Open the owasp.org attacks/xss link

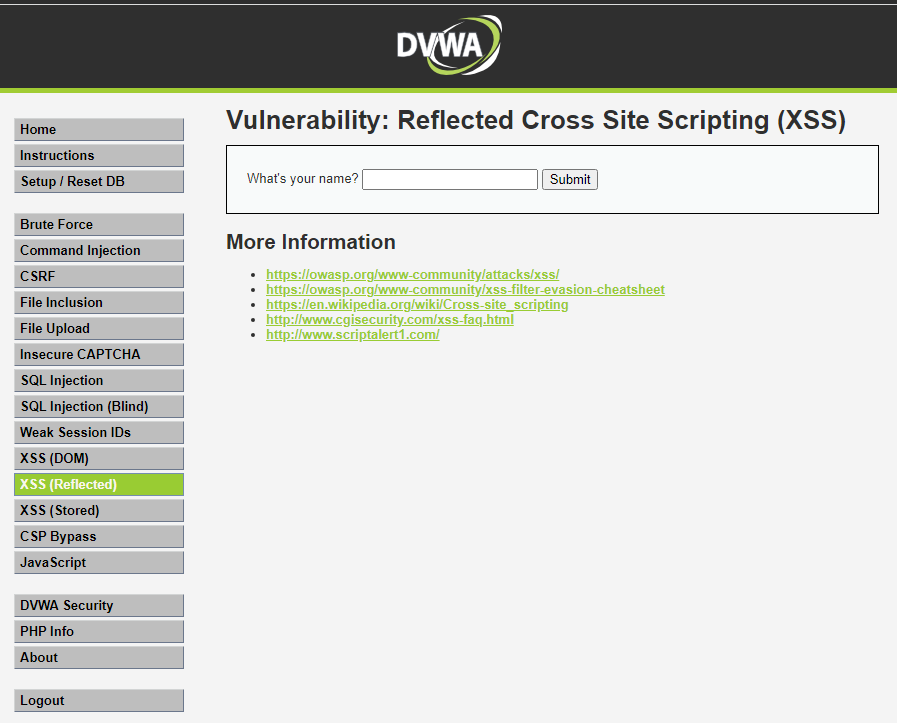pos(412,275)
